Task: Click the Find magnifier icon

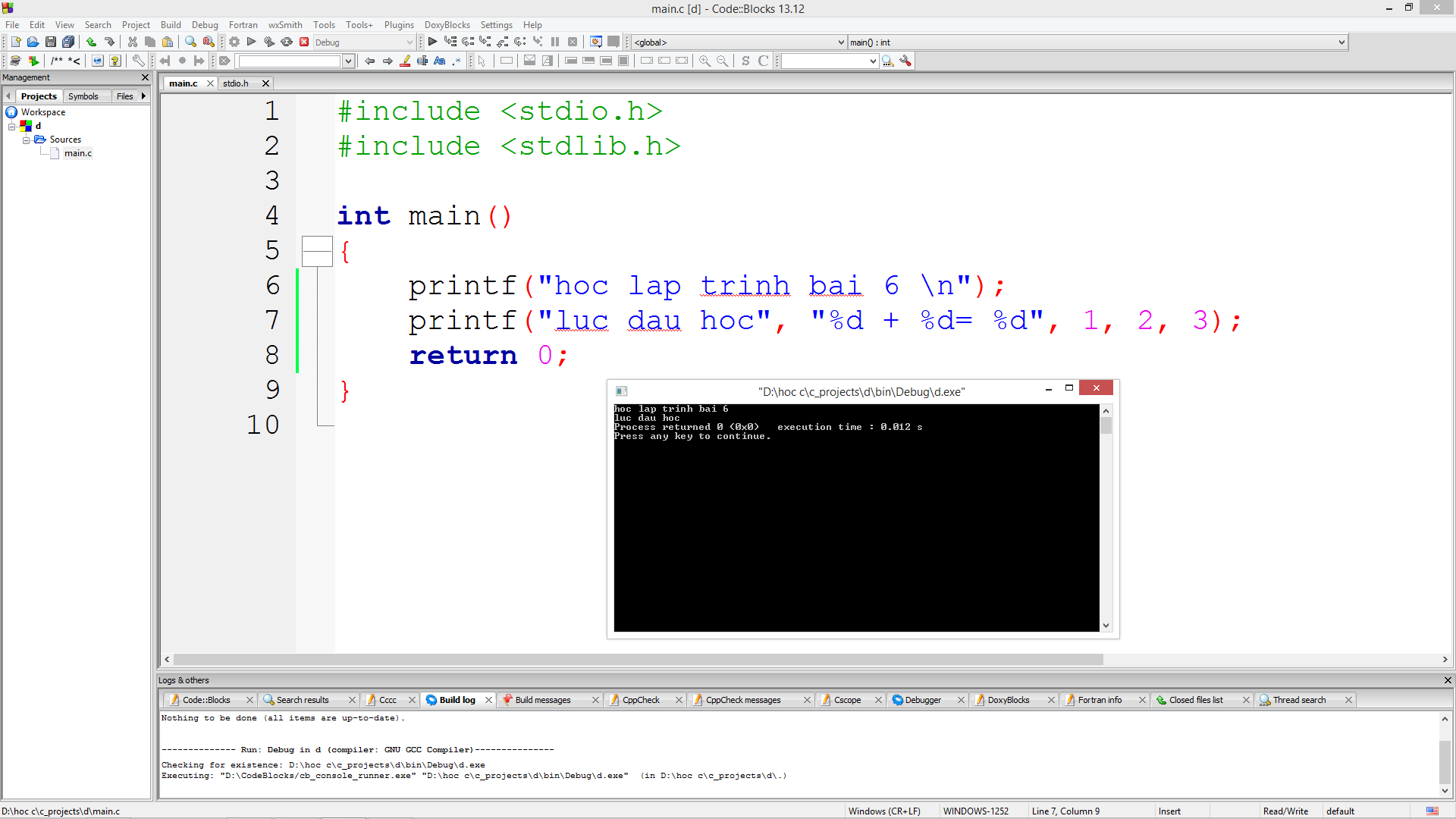Action: [190, 42]
